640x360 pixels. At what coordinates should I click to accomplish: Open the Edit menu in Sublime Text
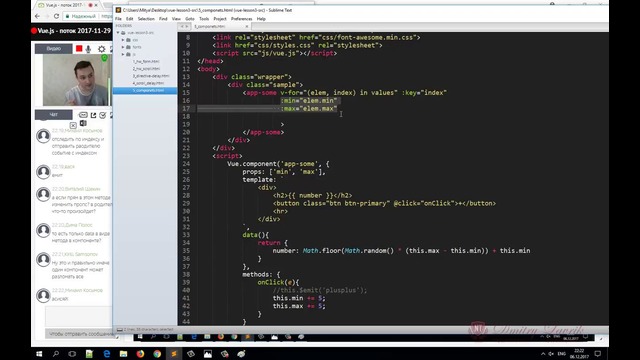(x=129, y=19)
